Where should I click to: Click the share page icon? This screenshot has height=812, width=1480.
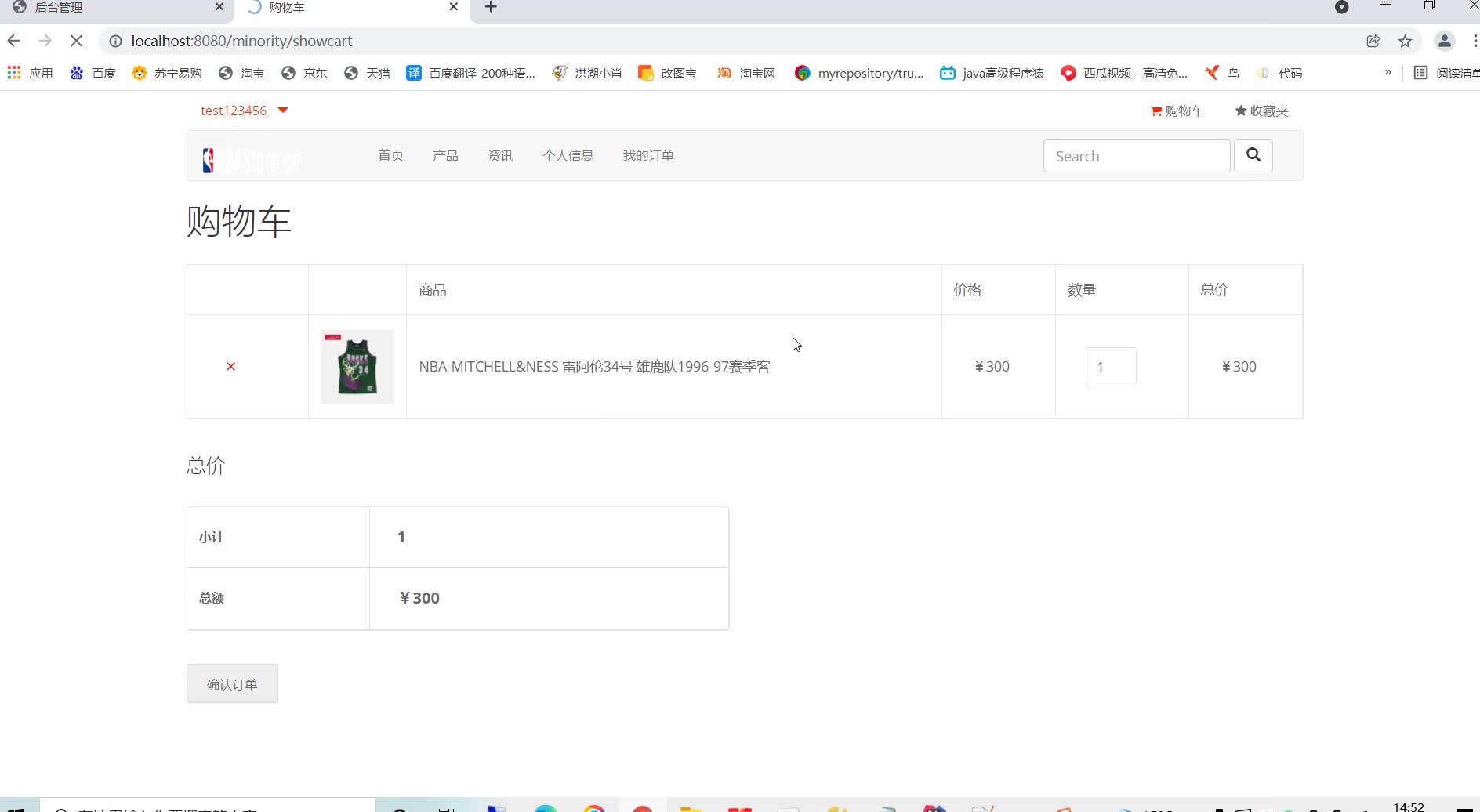[x=1373, y=41]
